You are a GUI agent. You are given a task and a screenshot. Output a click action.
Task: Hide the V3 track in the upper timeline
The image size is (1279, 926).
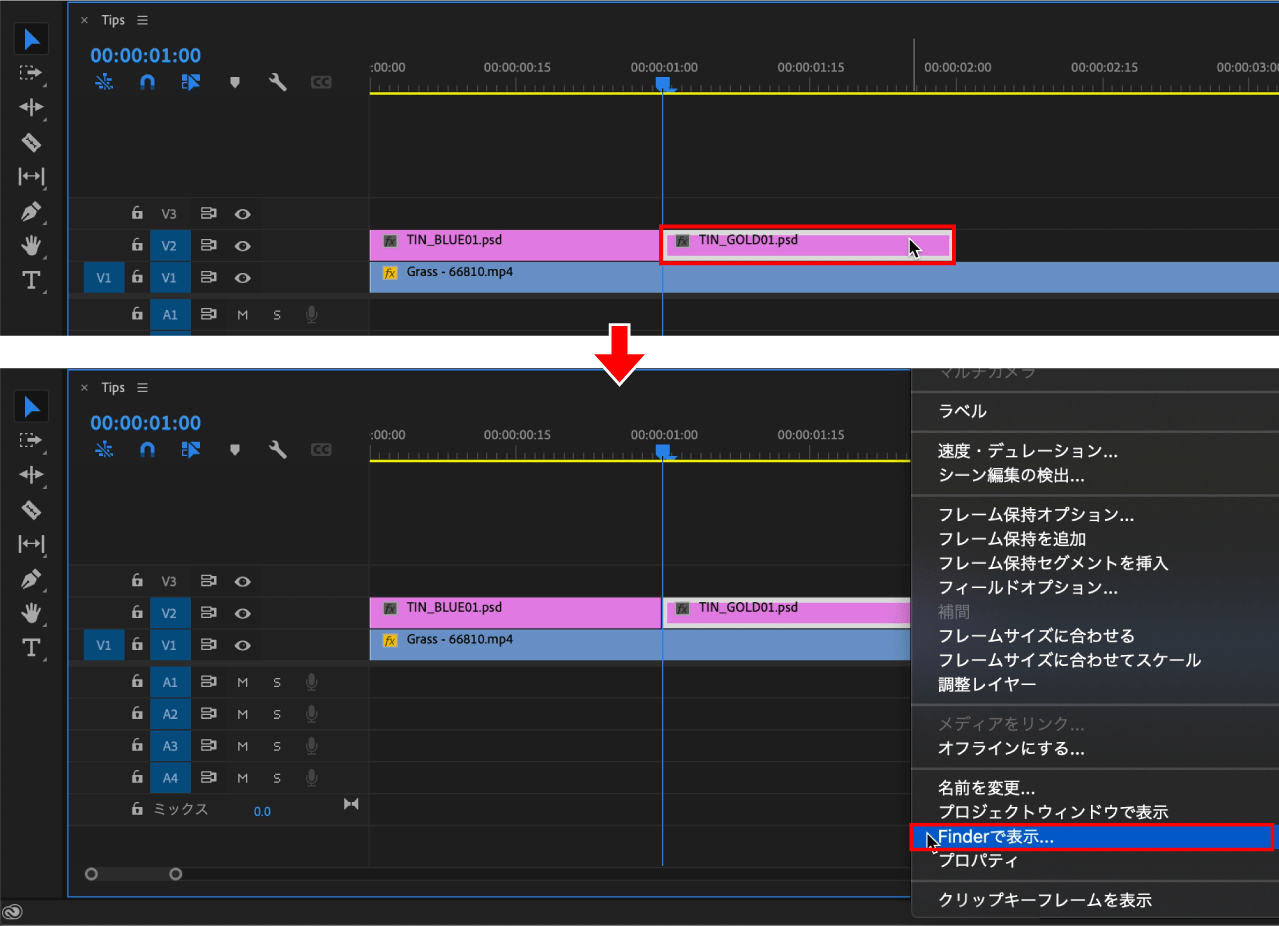(242, 214)
